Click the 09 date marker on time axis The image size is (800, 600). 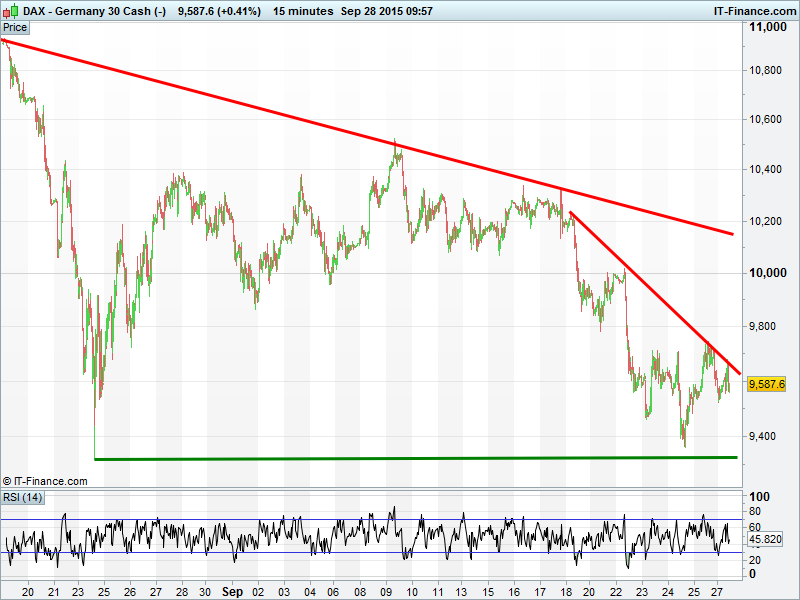[389, 591]
